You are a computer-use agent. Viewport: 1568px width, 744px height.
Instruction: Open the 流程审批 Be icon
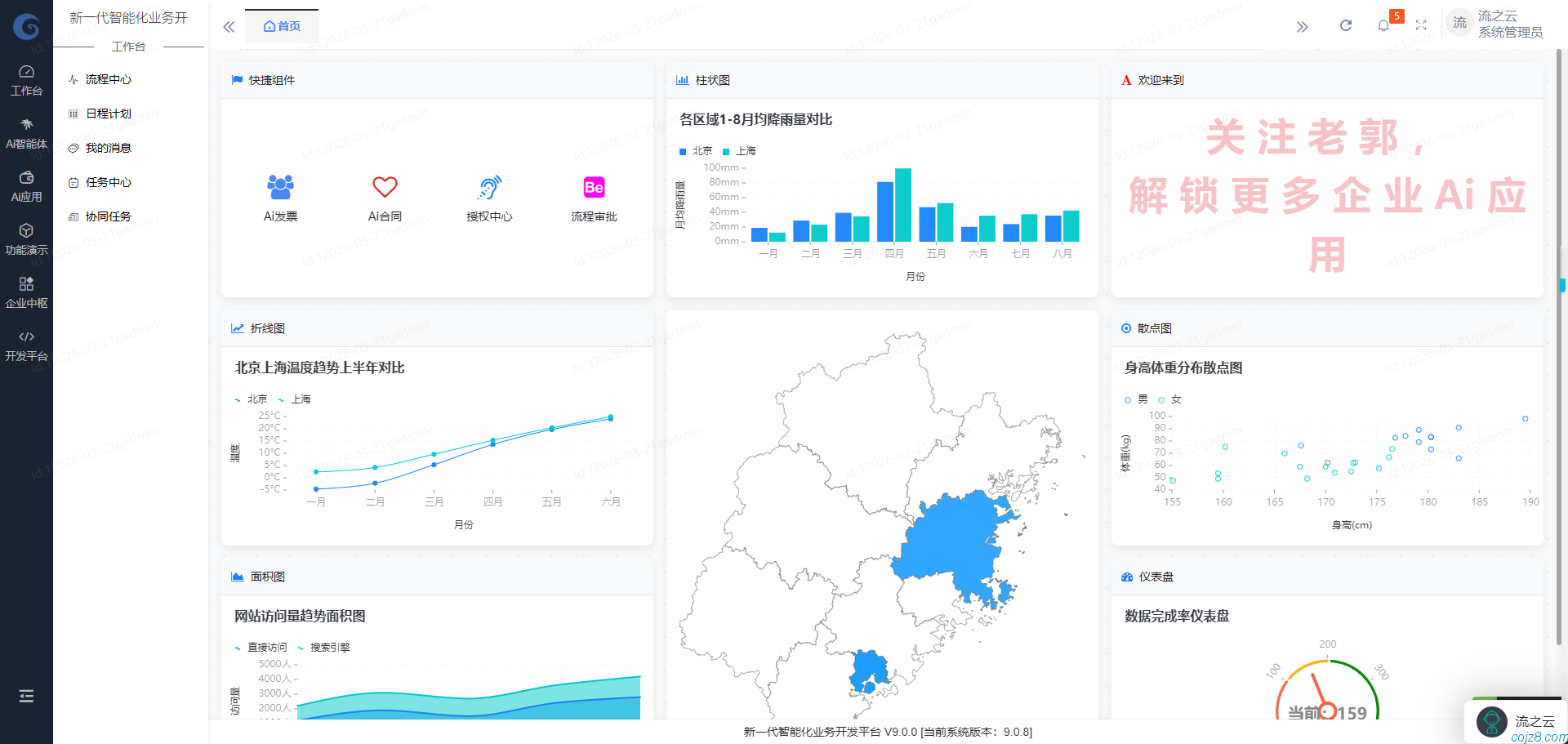(x=594, y=188)
